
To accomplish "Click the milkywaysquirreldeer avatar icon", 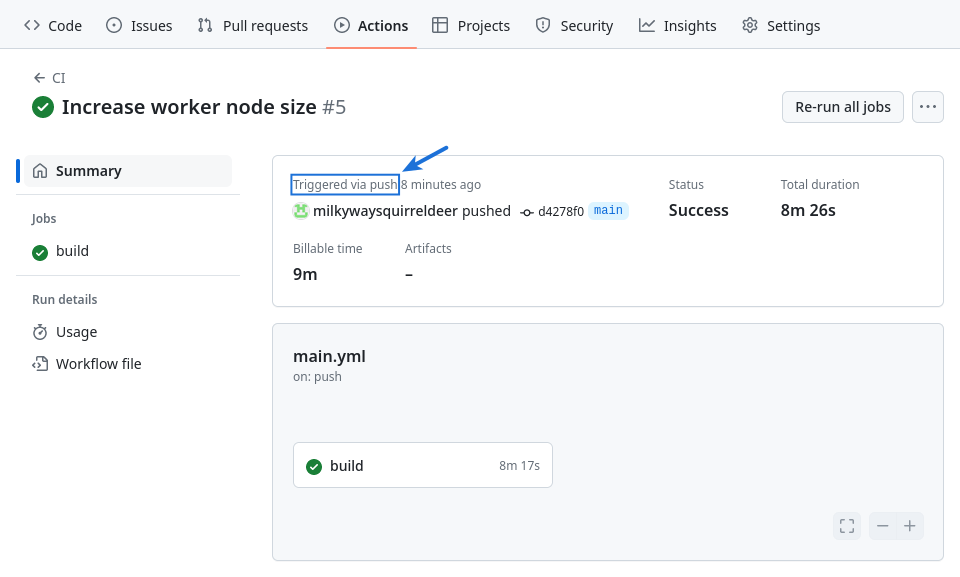I will [300, 211].
